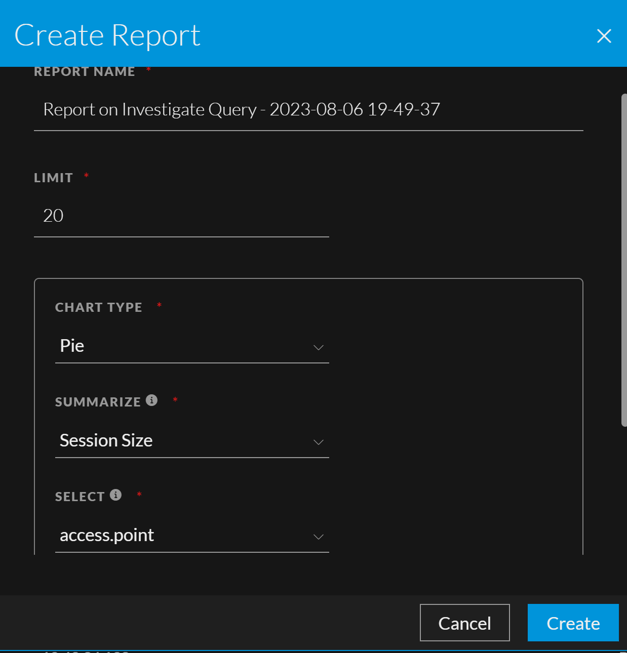Click the Limit input field

click(x=182, y=216)
